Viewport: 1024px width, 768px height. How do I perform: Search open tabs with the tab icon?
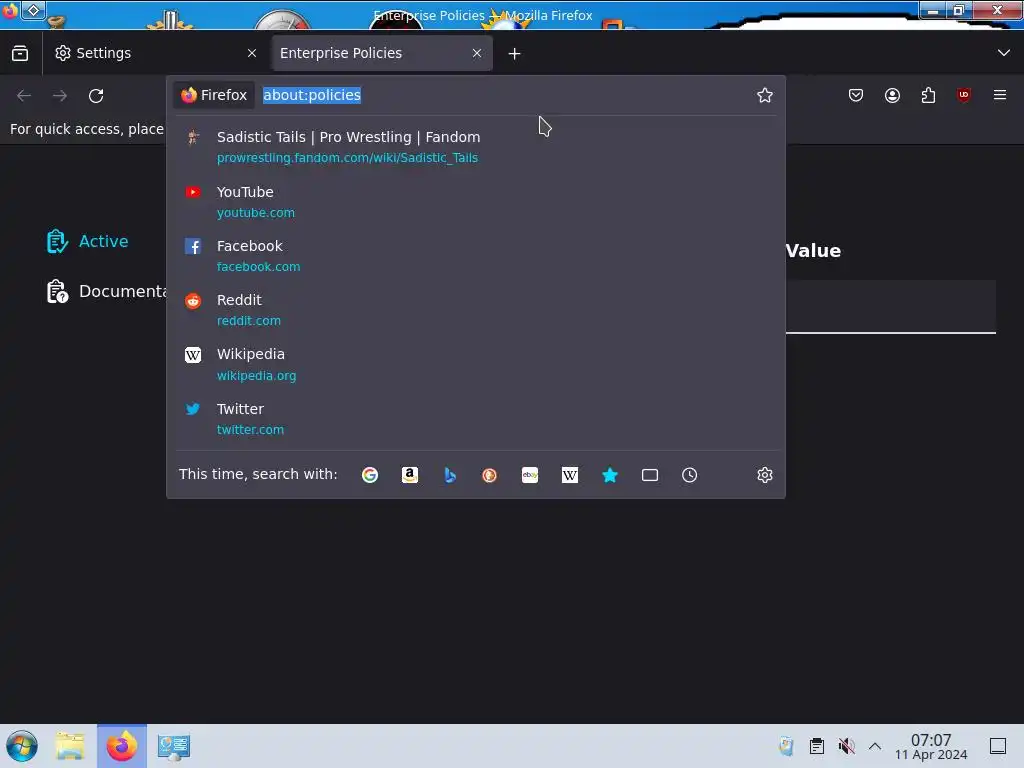[650, 475]
